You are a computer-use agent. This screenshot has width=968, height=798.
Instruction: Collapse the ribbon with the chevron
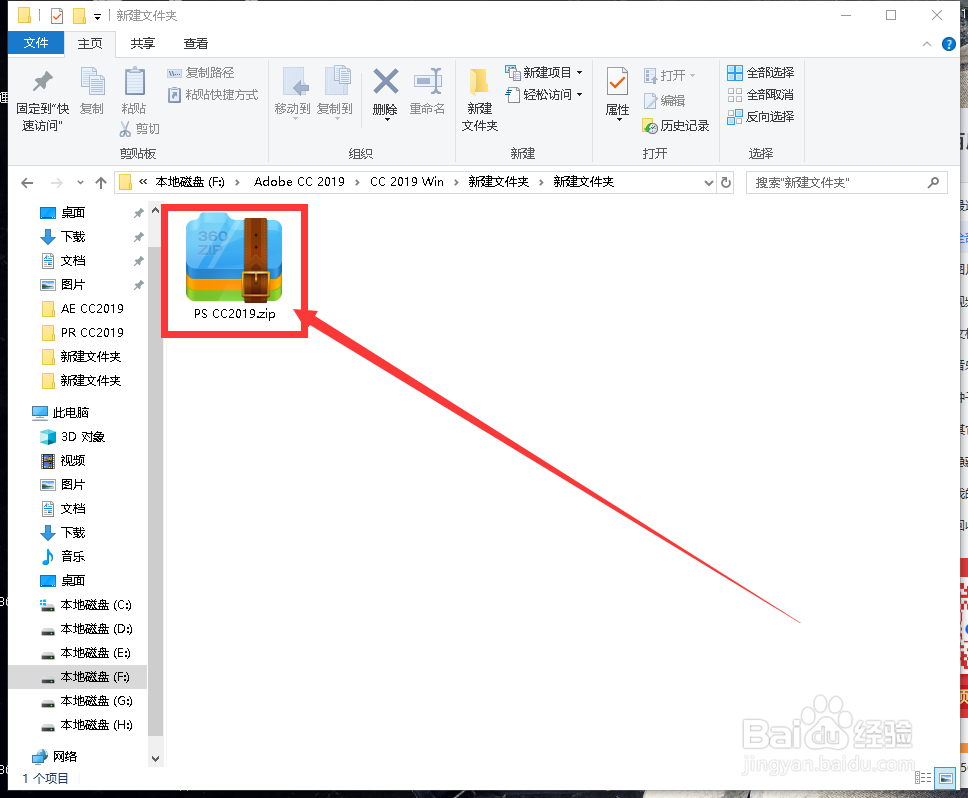[927, 44]
